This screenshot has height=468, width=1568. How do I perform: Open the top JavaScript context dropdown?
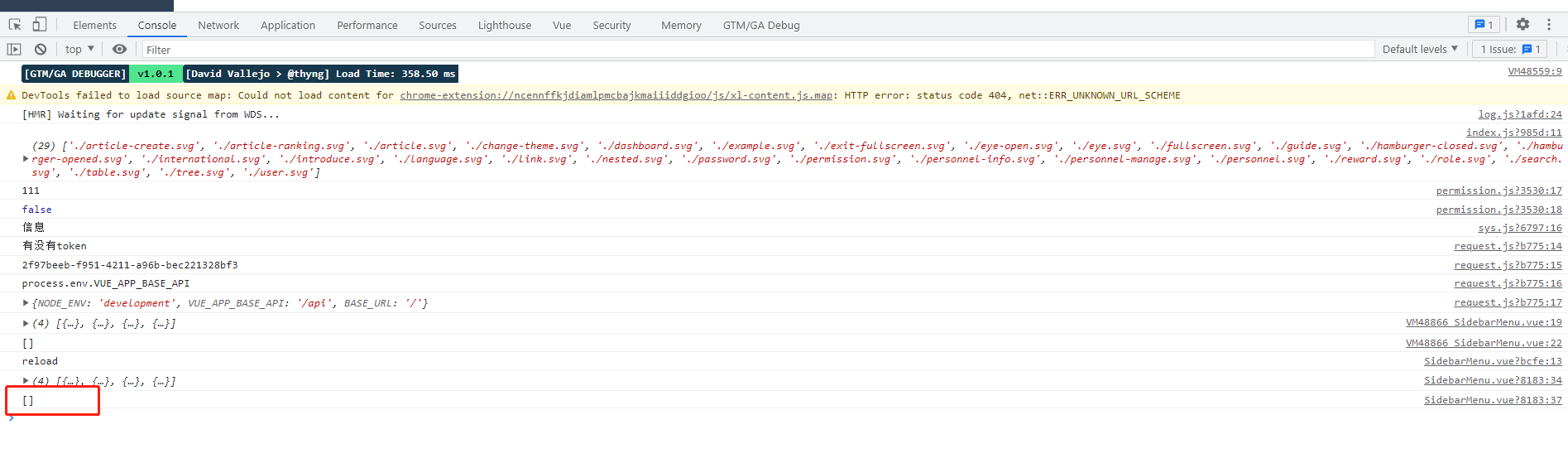coord(79,50)
